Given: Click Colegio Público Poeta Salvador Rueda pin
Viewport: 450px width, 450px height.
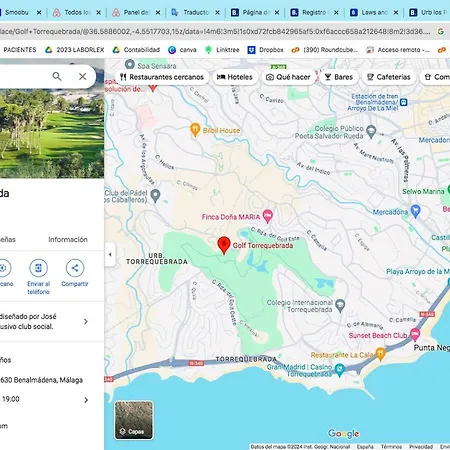Looking at the screenshot, I should pos(371,132).
